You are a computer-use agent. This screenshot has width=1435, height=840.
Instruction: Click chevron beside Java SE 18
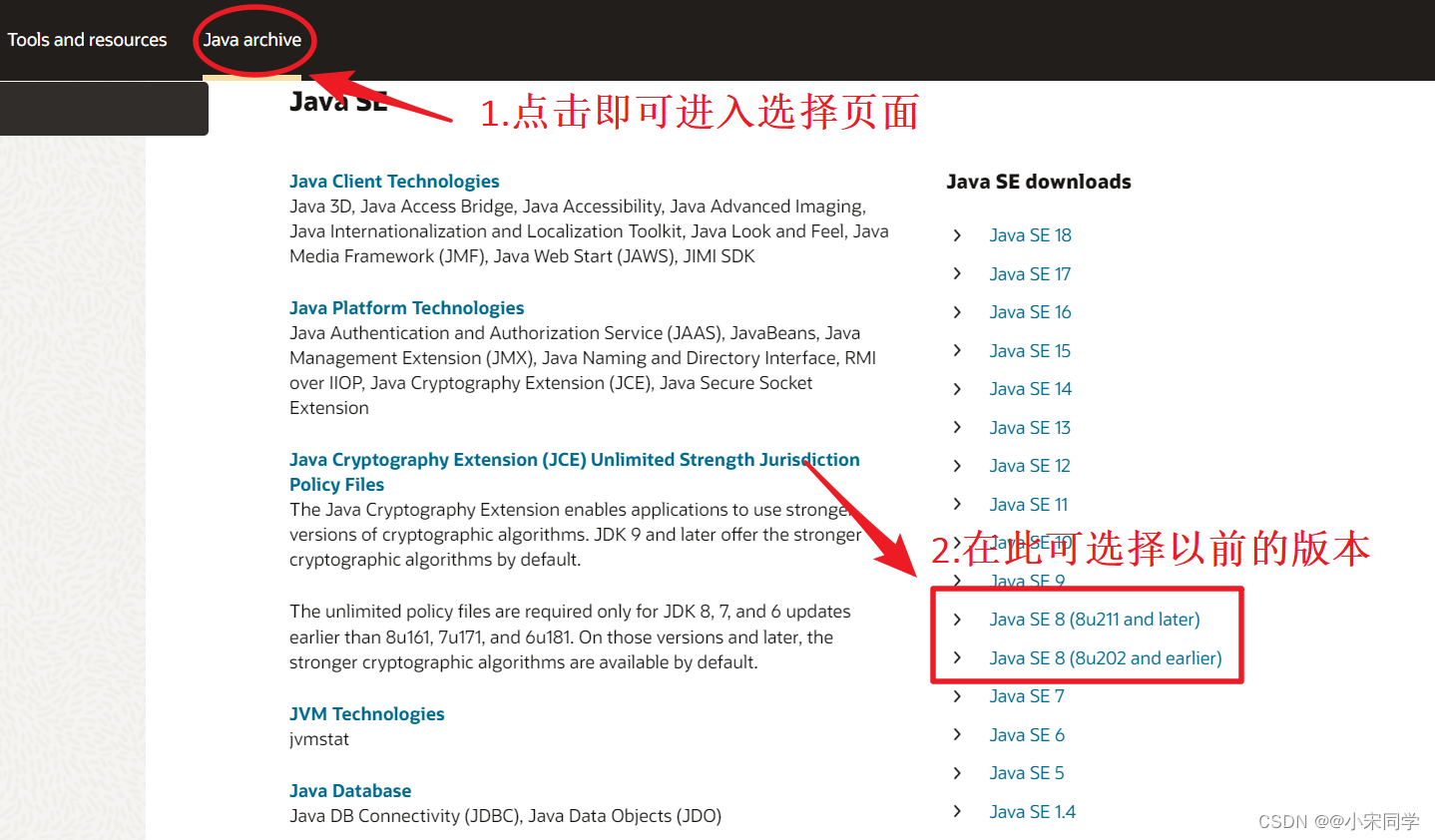[957, 235]
